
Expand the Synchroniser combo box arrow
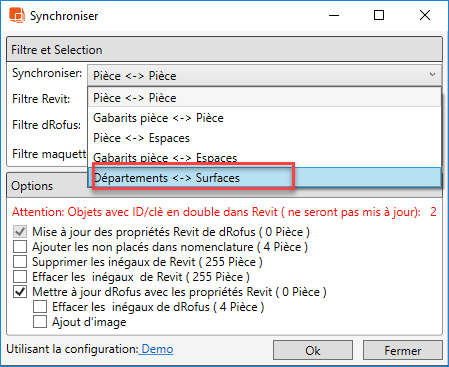(432, 74)
